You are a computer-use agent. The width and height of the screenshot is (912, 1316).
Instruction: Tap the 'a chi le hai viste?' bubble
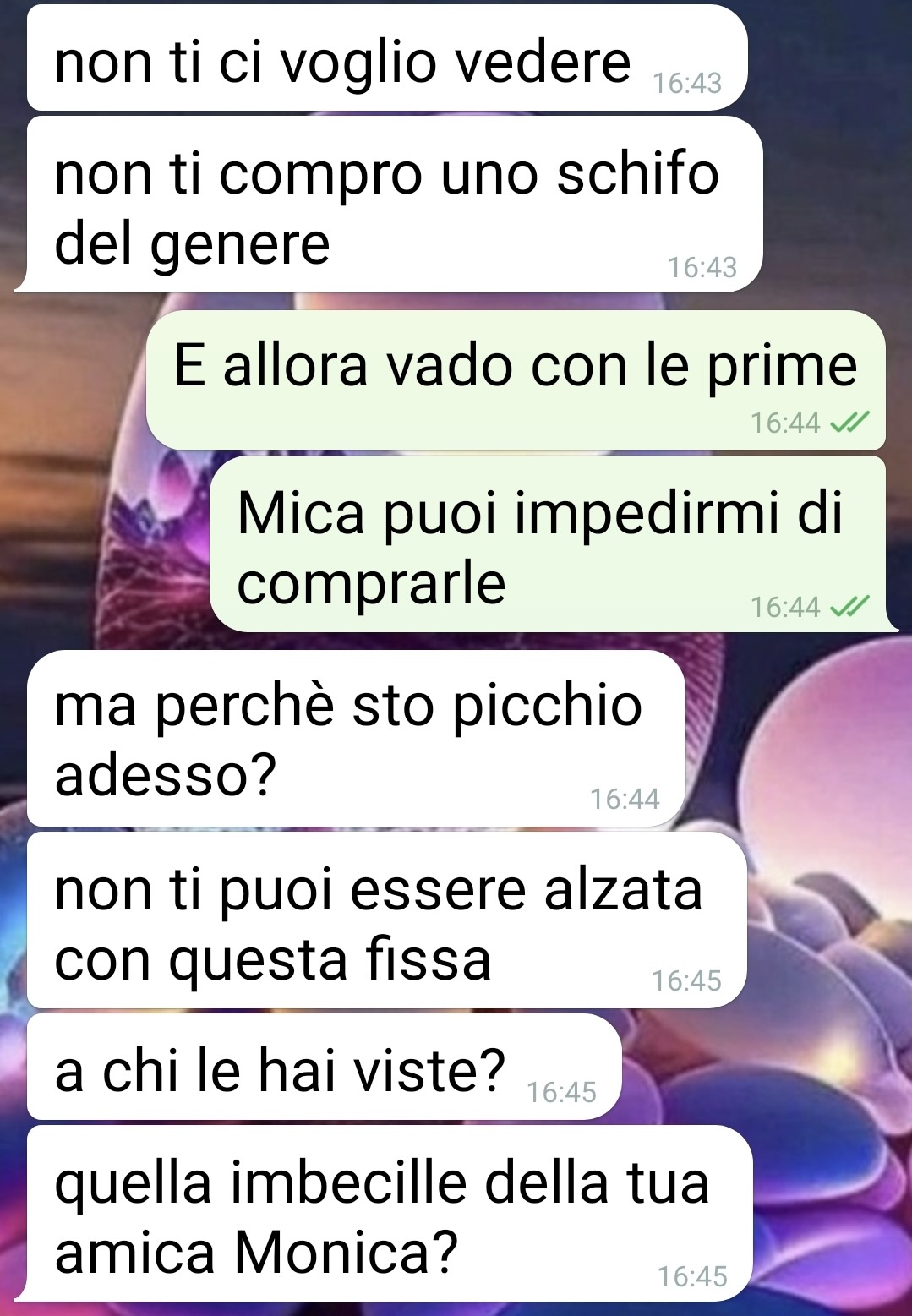coord(325,1067)
